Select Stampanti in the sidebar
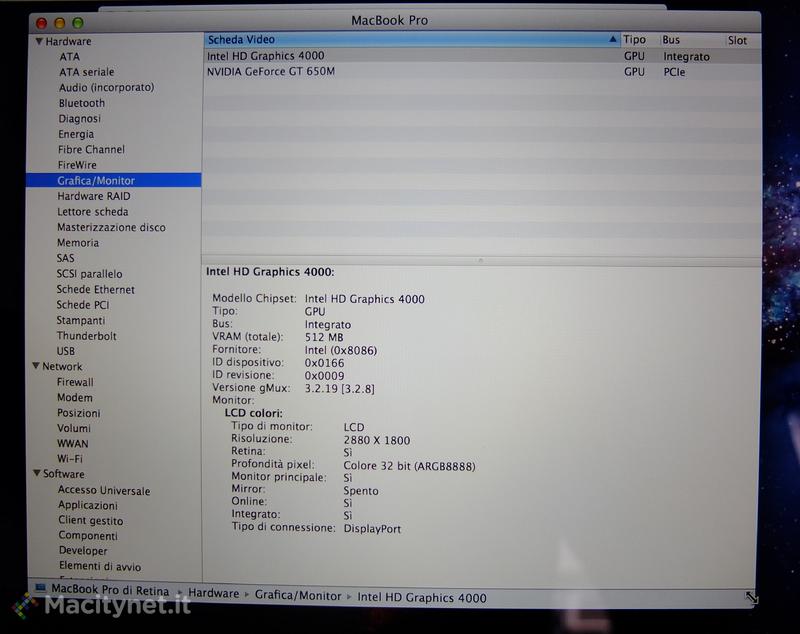800x634 pixels. [80, 320]
